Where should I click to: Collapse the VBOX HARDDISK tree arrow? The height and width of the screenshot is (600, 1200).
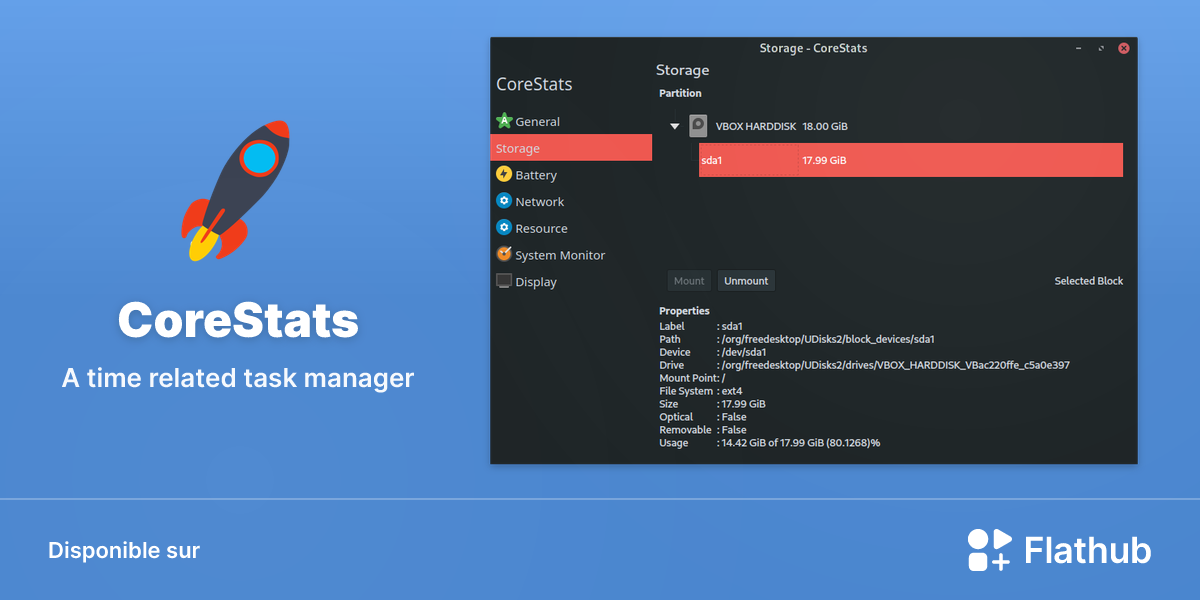tap(675, 127)
